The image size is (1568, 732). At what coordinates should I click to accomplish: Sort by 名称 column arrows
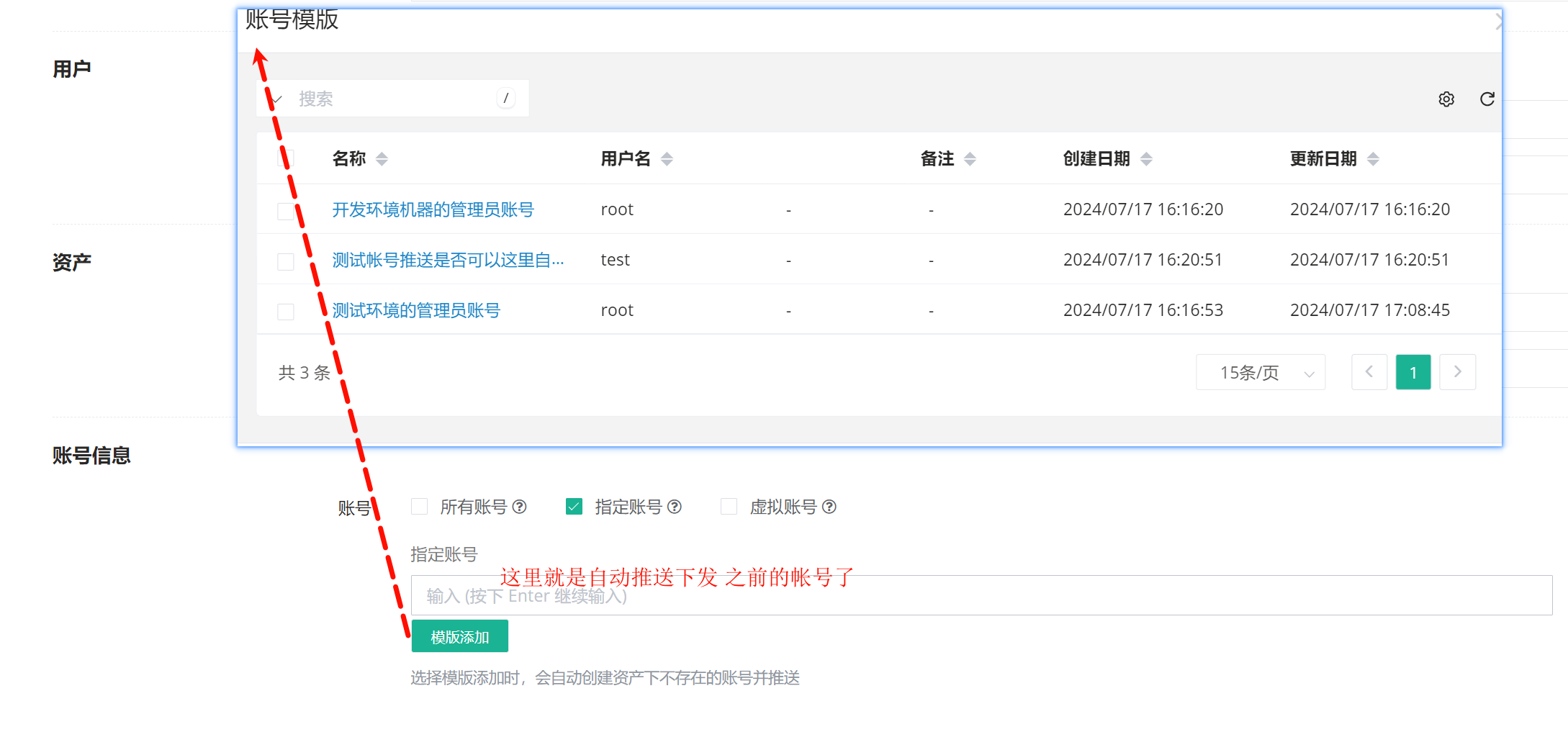(382, 159)
